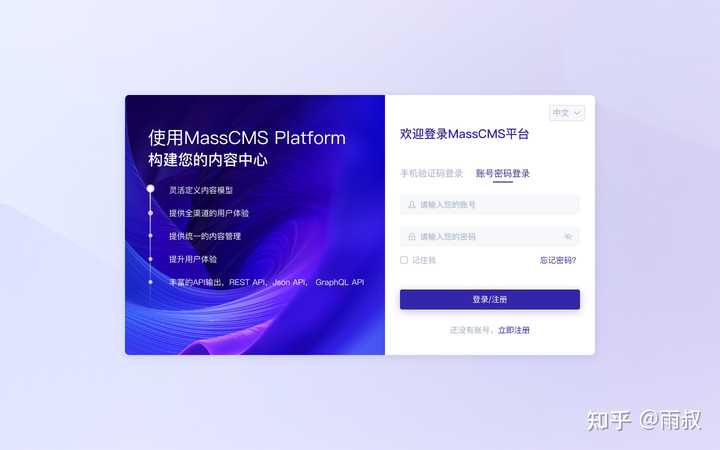Viewport: 720px width, 450px height.
Task: Click the 还没有账号 text
Action: 470,330
